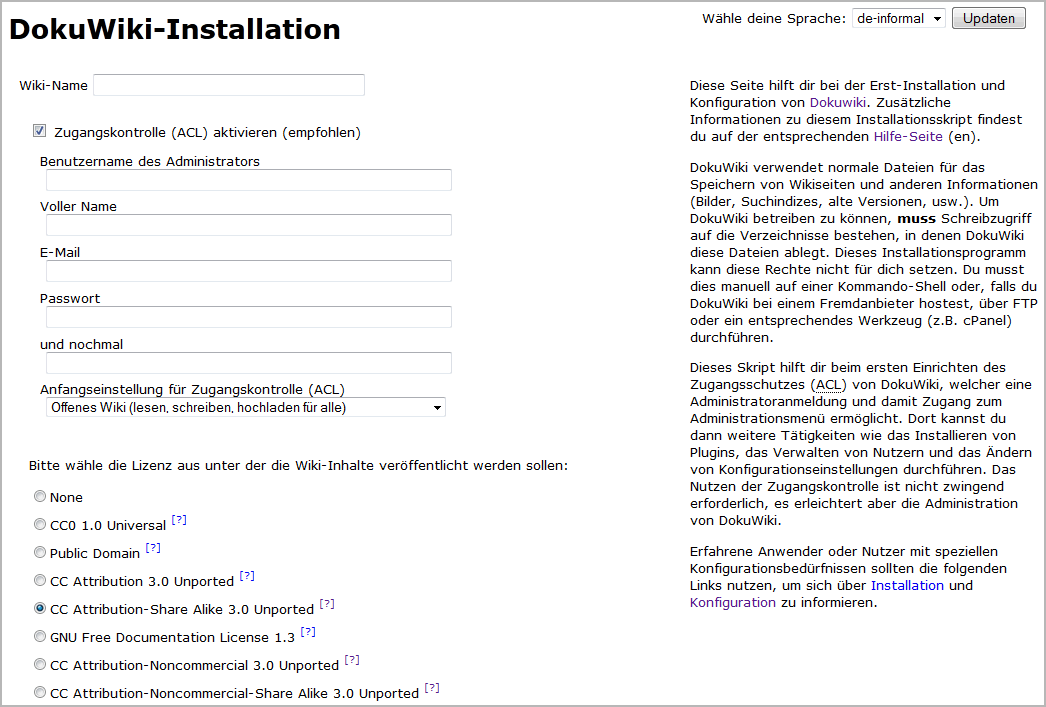Select the CC0 1.0 Universal license

[40, 524]
